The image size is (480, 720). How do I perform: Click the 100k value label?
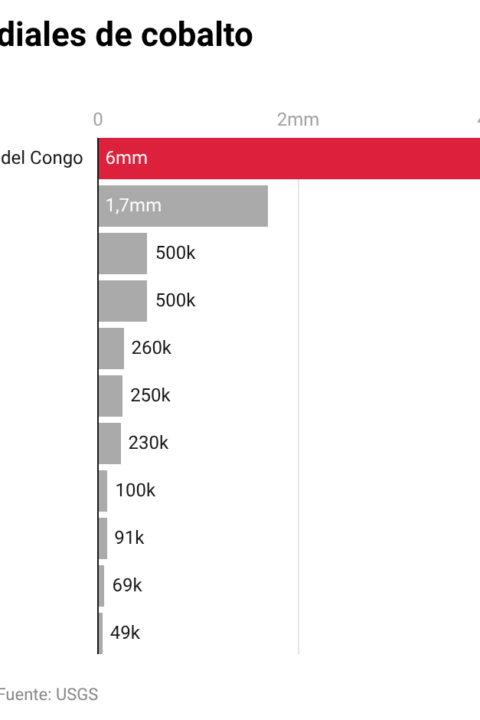135,490
